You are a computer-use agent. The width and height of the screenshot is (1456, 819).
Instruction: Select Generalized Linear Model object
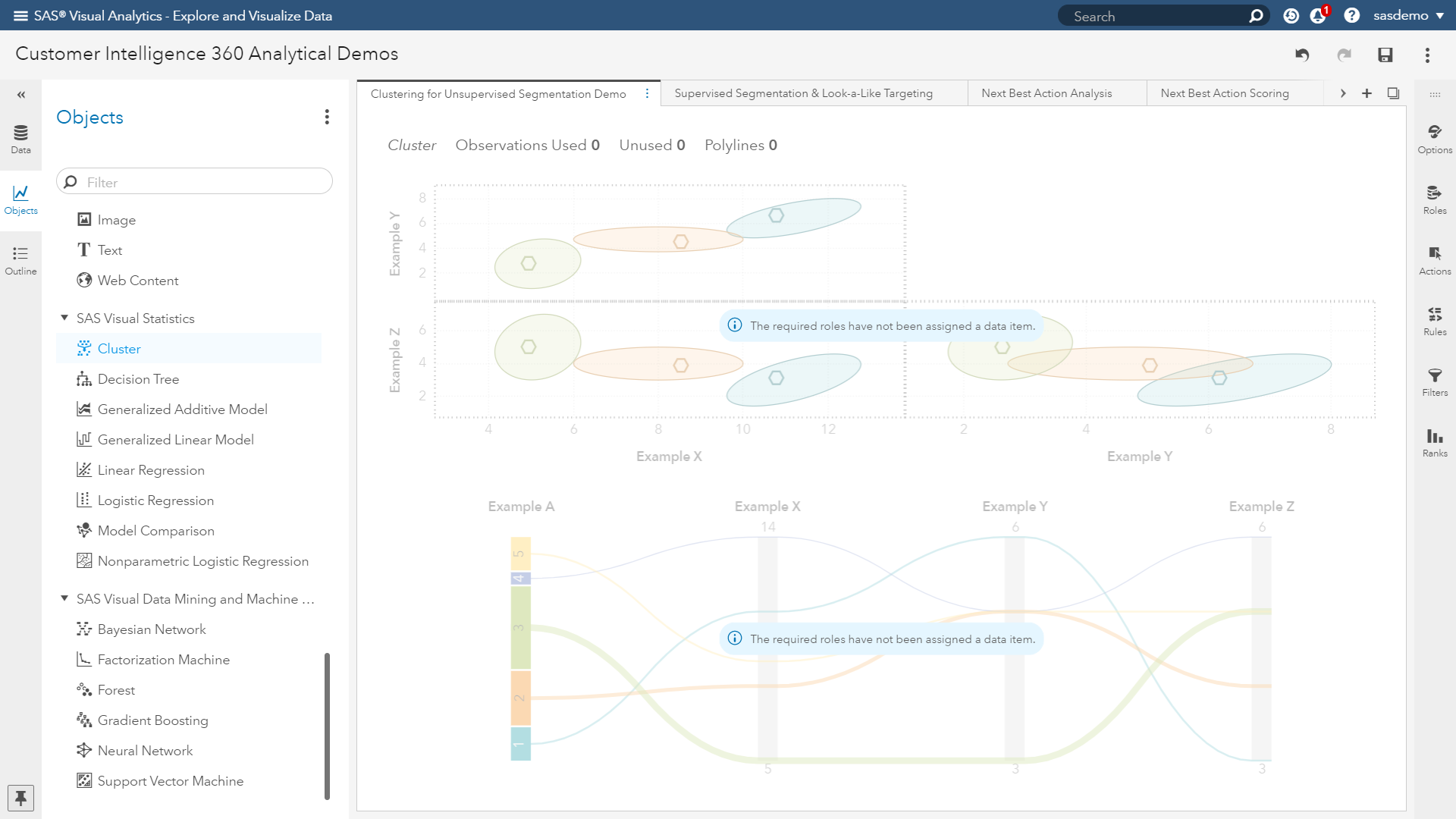(x=175, y=440)
